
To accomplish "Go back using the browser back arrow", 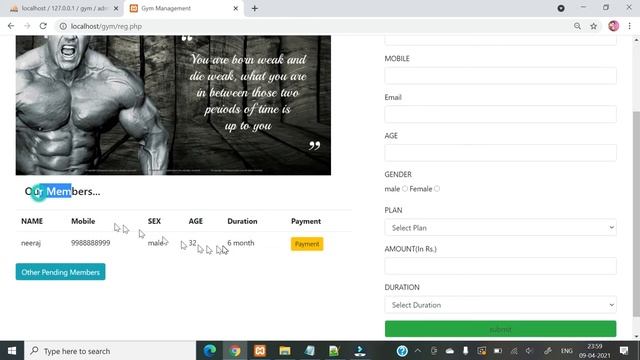I will pyautogui.click(x=11, y=26).
